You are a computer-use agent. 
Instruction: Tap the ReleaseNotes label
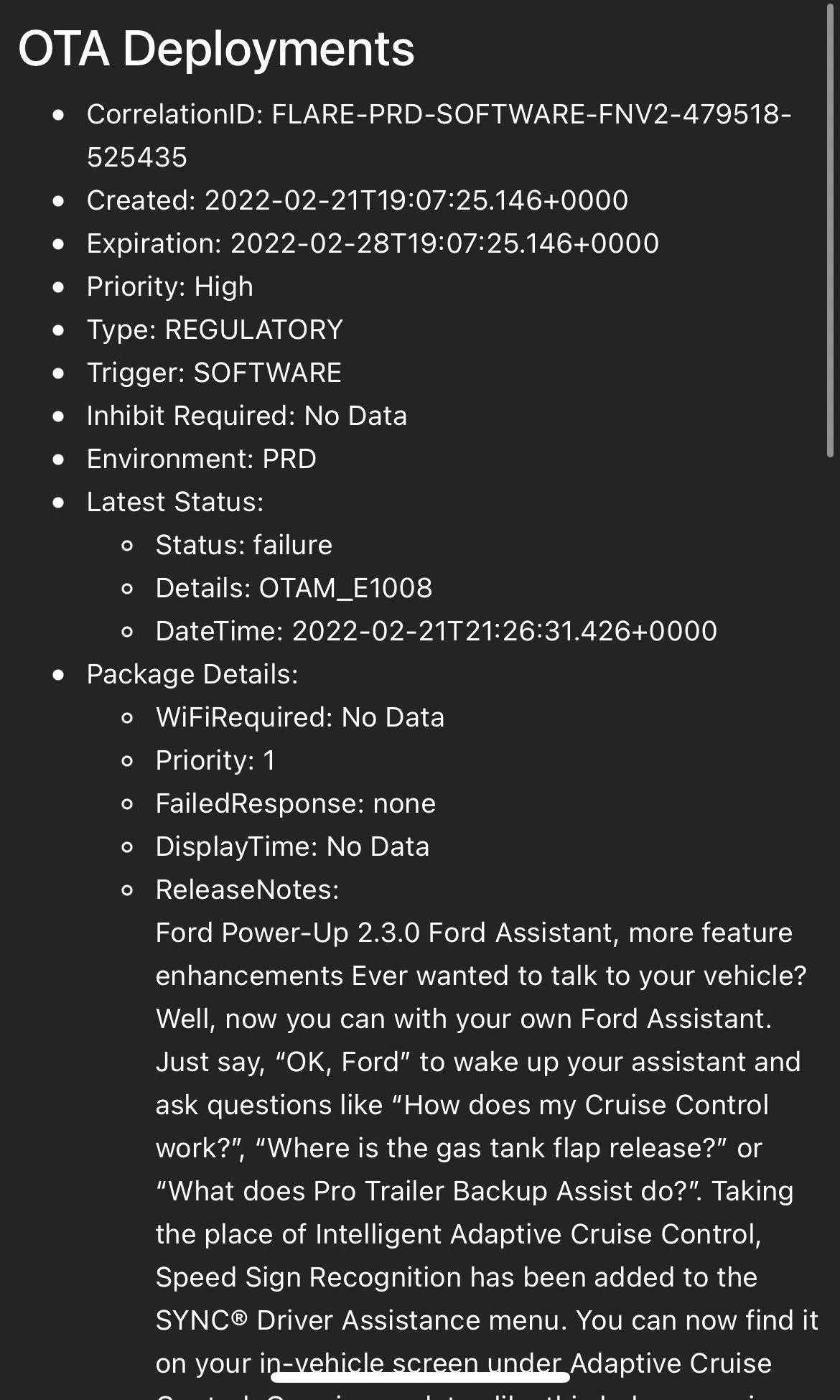point(247,890)
